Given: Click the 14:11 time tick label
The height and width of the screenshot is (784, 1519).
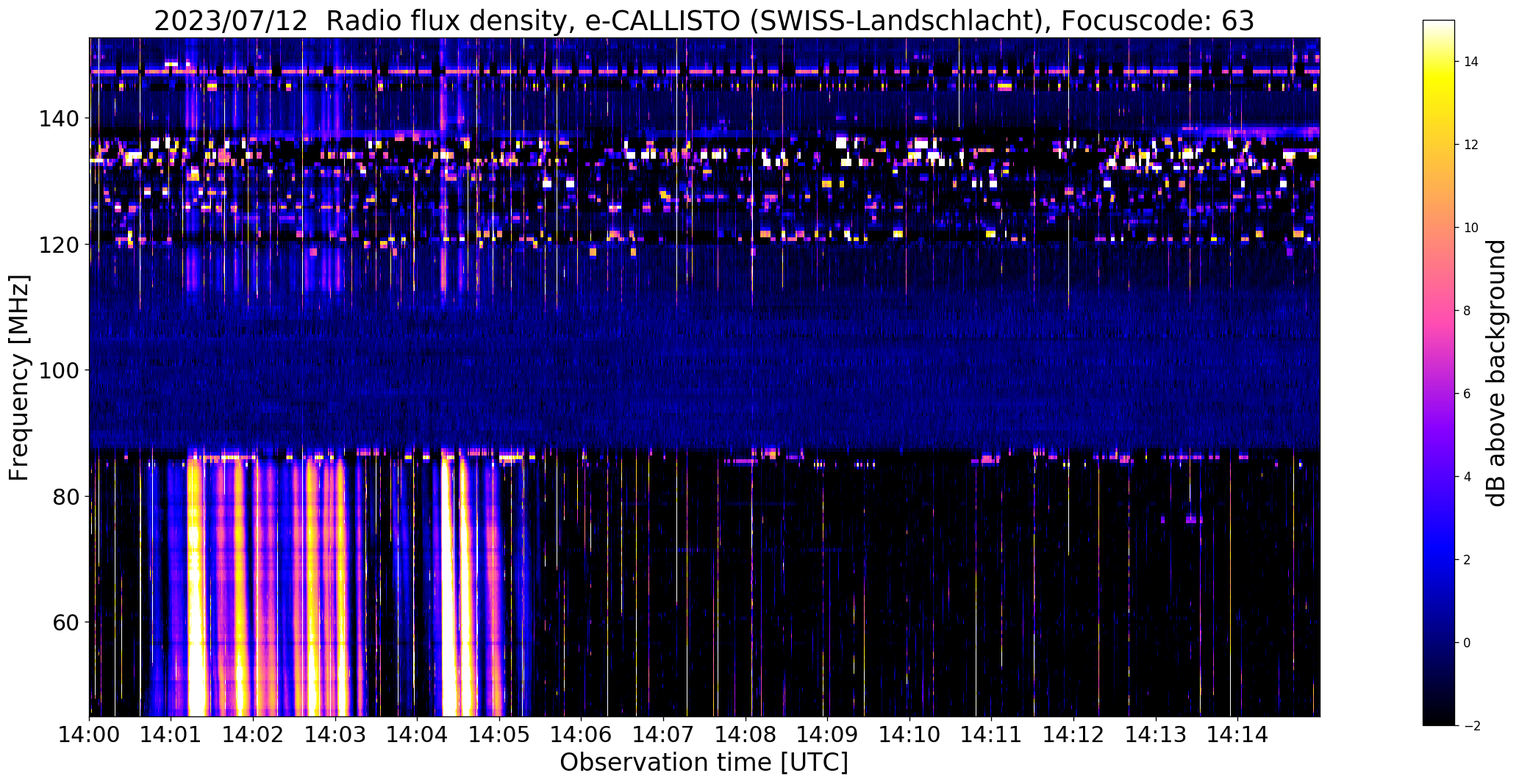Looking at the screenshot, I should click(991, 733).
